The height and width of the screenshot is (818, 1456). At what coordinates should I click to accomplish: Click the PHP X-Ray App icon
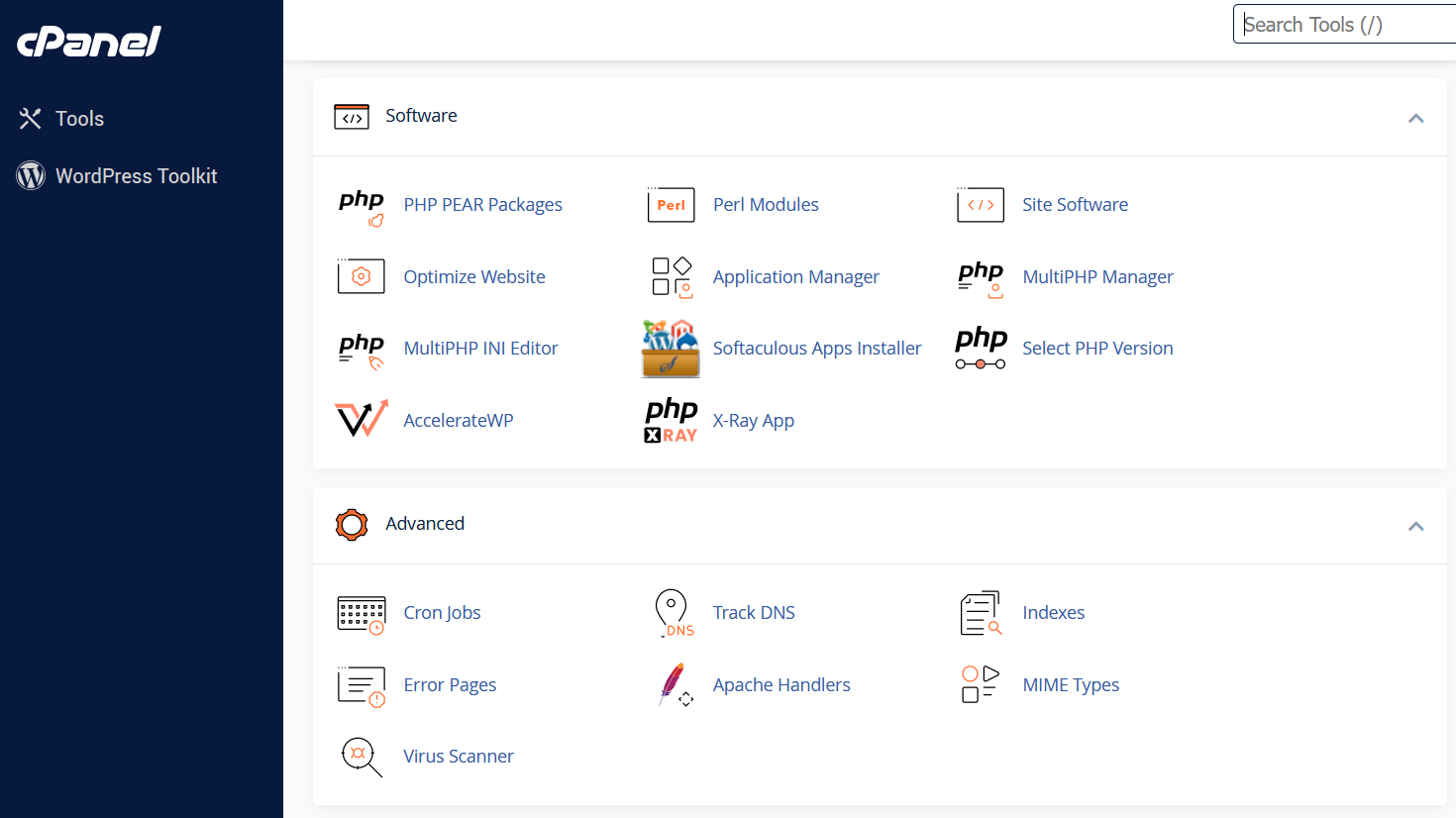(671, 420)
